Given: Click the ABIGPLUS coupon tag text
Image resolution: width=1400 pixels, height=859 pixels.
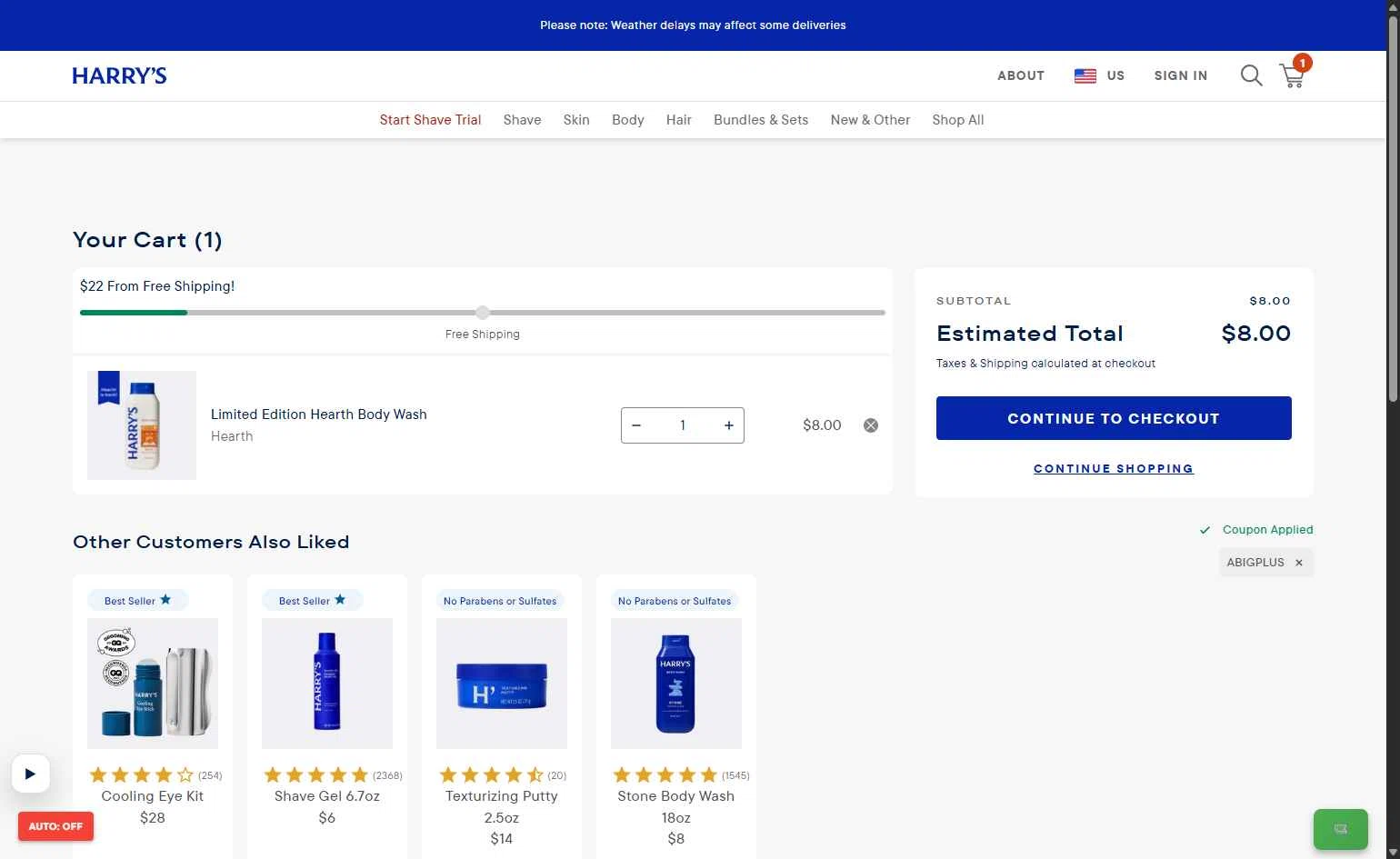Looking at the screenshot, I should (x=1255, y=563).
